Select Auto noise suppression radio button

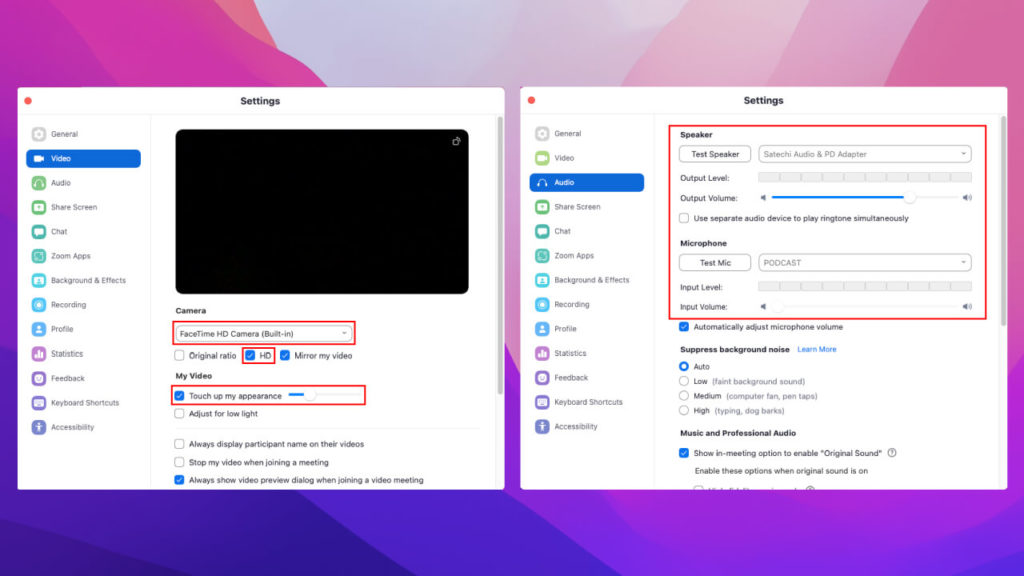click(684, 366)
